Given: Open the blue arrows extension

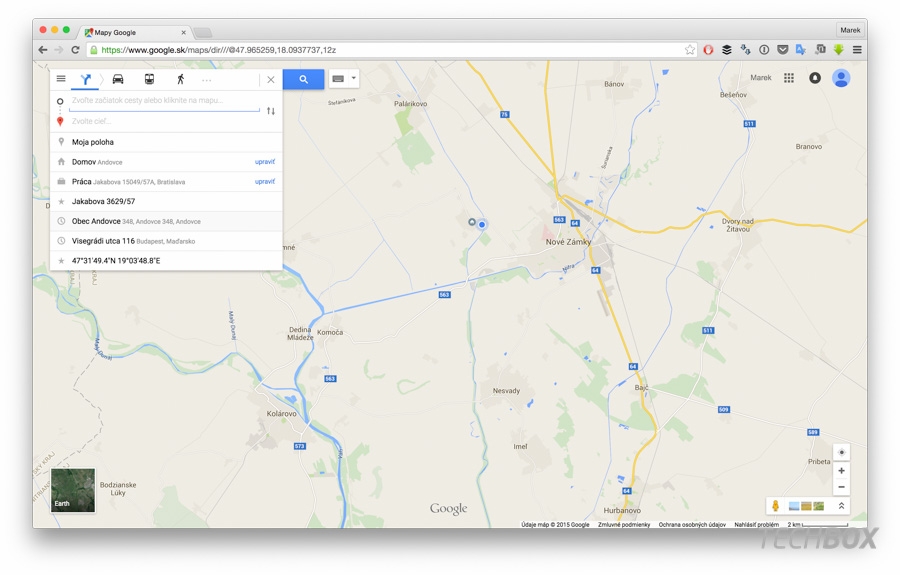Looking at the screenshot, I should (745, 50).
